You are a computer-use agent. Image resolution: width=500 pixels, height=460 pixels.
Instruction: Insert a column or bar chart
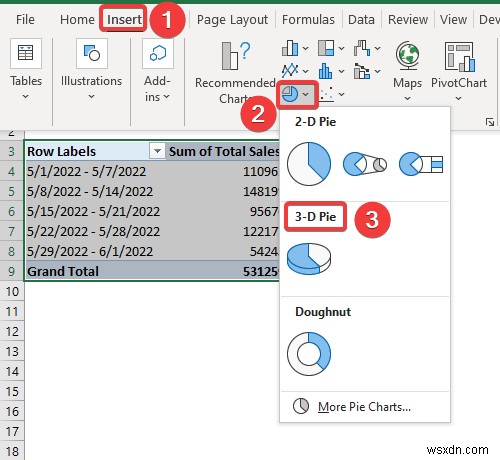(290, 48)
